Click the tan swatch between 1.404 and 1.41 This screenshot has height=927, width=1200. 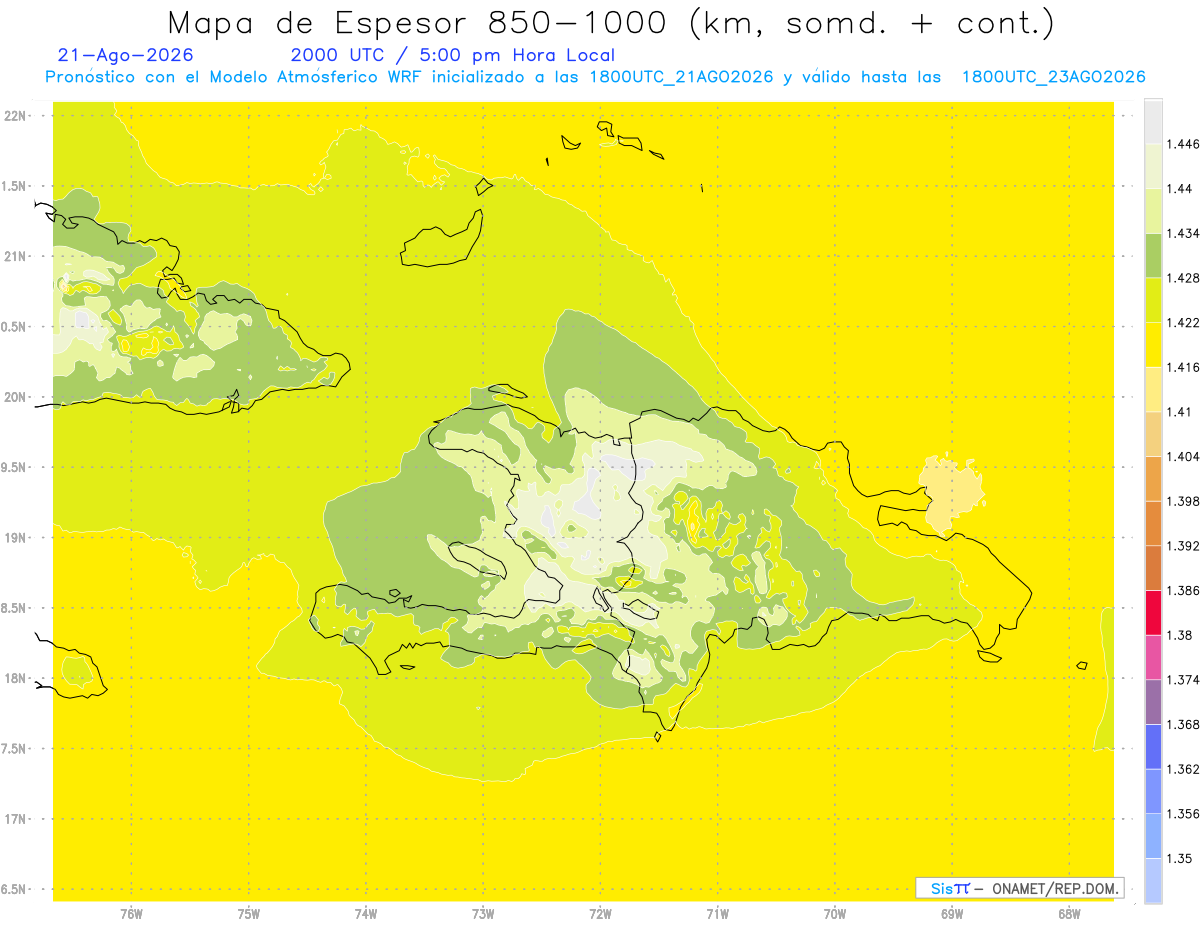[1153, 433]
